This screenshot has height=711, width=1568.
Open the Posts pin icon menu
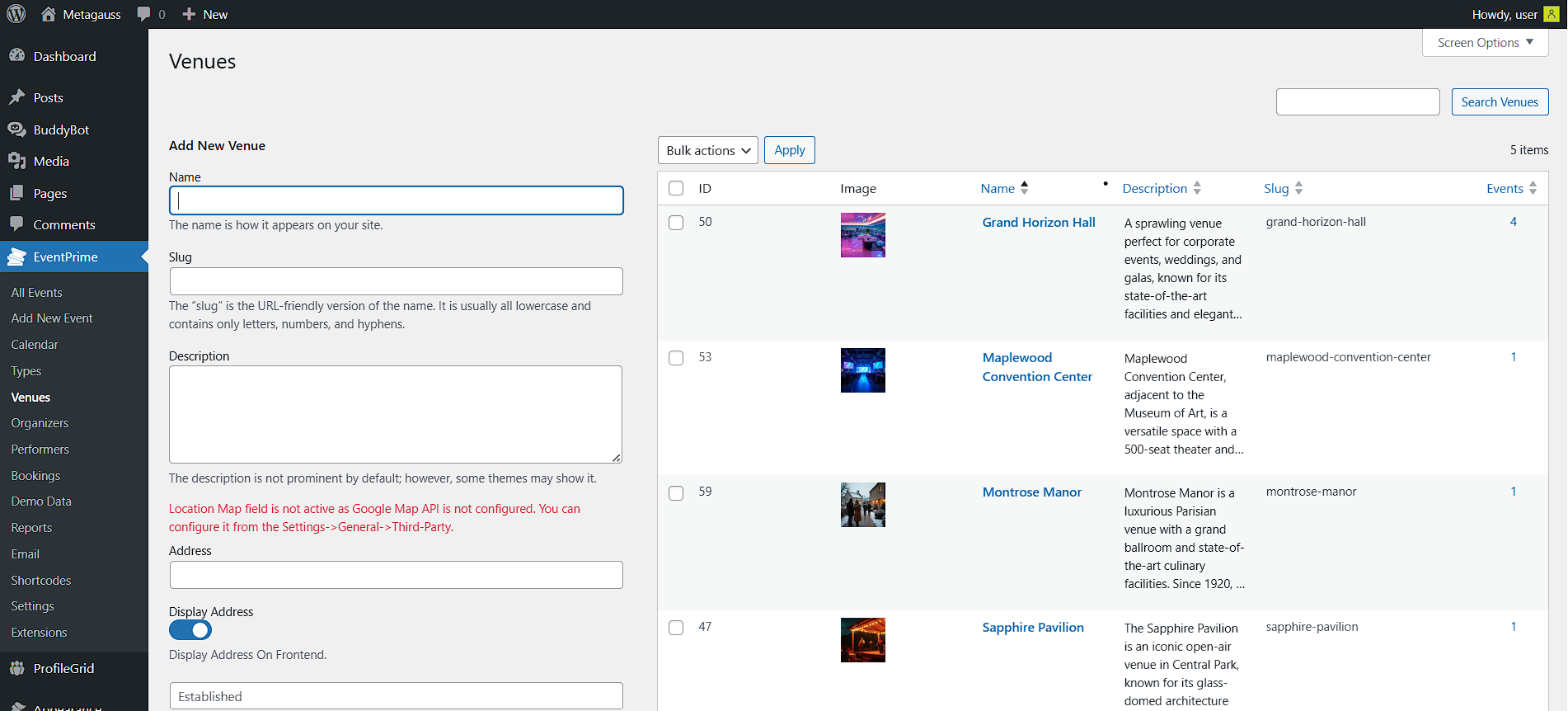tap(16, 97)
